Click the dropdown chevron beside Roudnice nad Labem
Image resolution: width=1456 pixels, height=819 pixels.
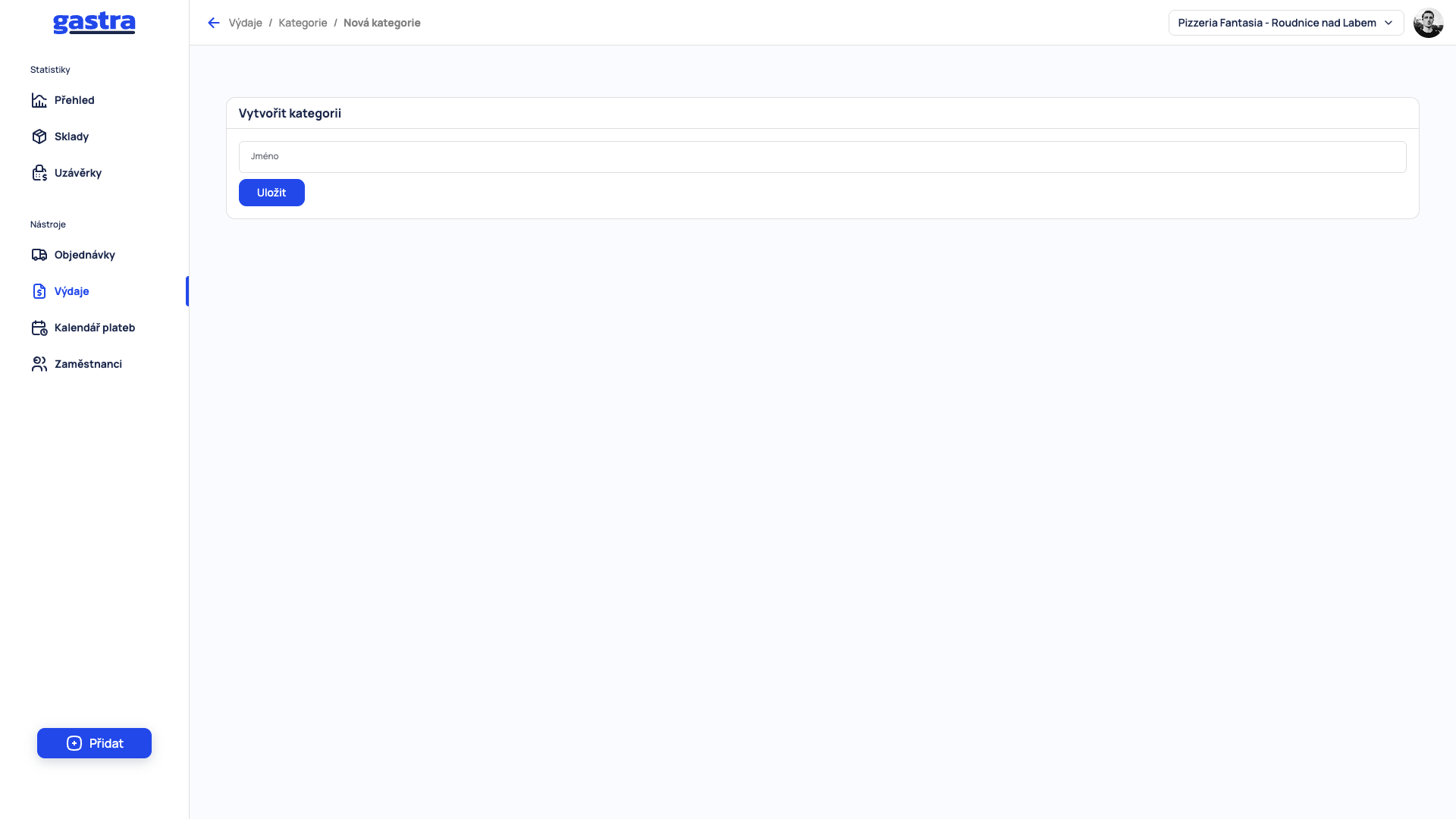pyautogui.click(x=1389, y=23)
